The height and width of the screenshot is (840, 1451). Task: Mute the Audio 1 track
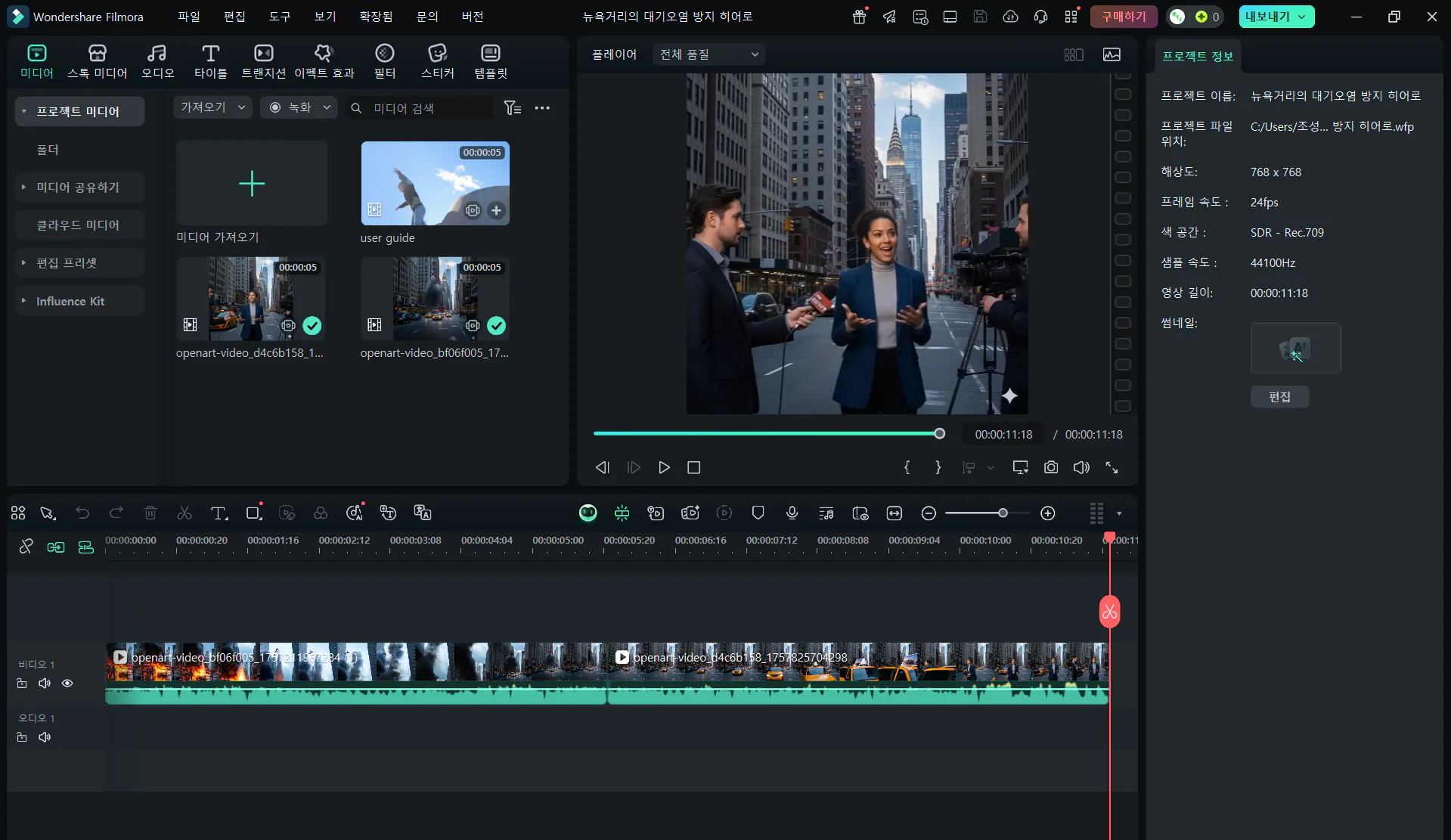[x=45, y=737]
